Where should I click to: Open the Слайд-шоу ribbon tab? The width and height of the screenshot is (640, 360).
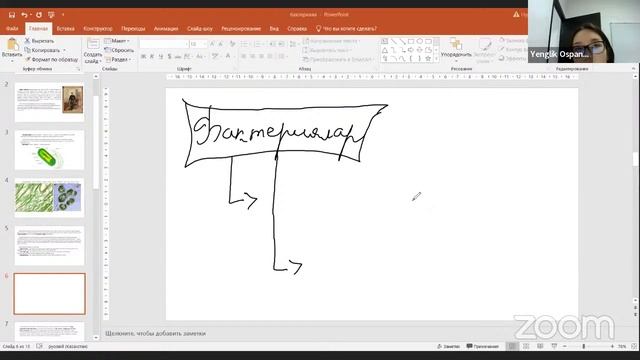tap(200, 29)
